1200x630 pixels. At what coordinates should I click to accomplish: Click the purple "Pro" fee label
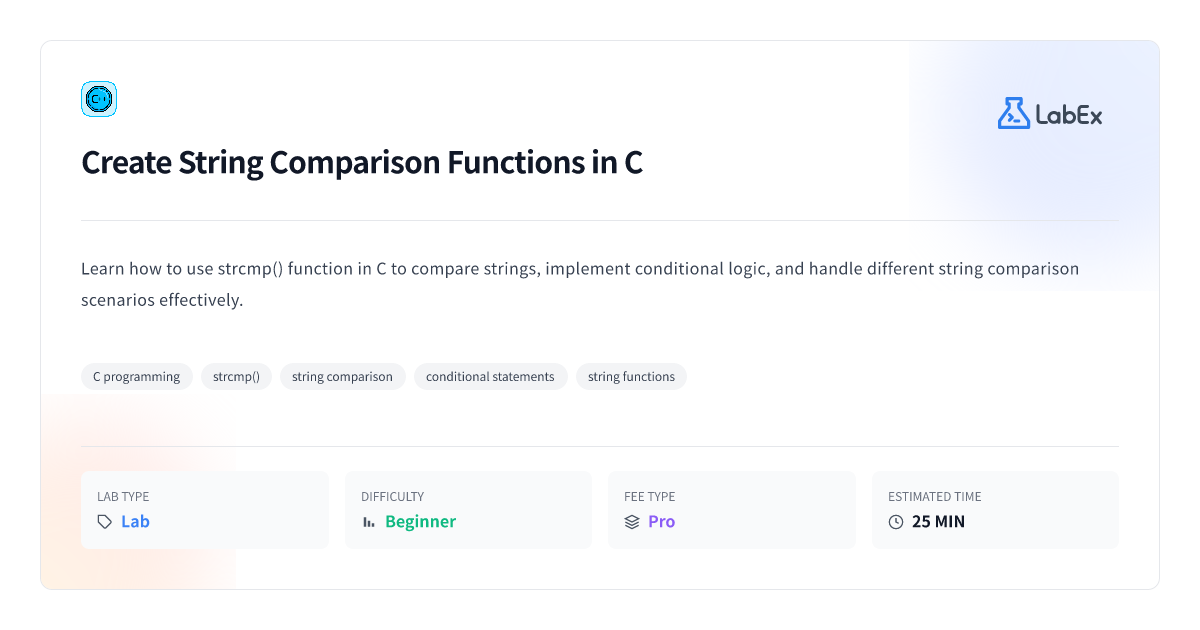point(661,522)
